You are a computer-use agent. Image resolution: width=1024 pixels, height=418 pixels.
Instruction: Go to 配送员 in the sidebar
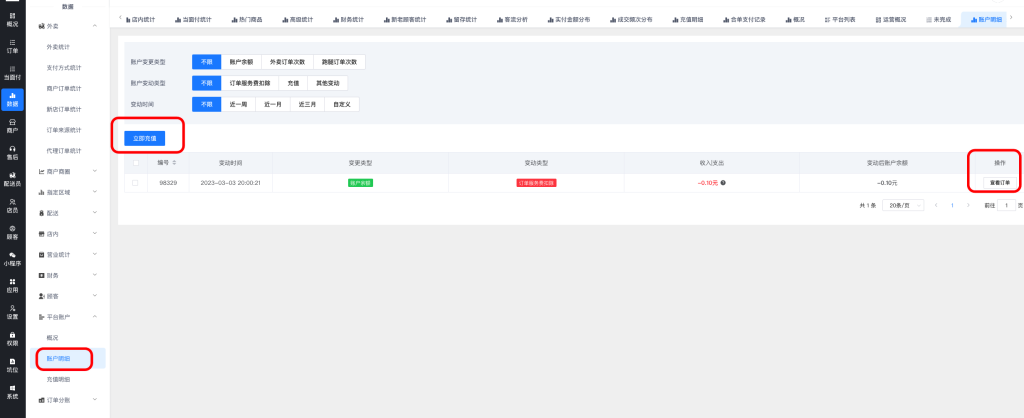[x=12, y=180]
